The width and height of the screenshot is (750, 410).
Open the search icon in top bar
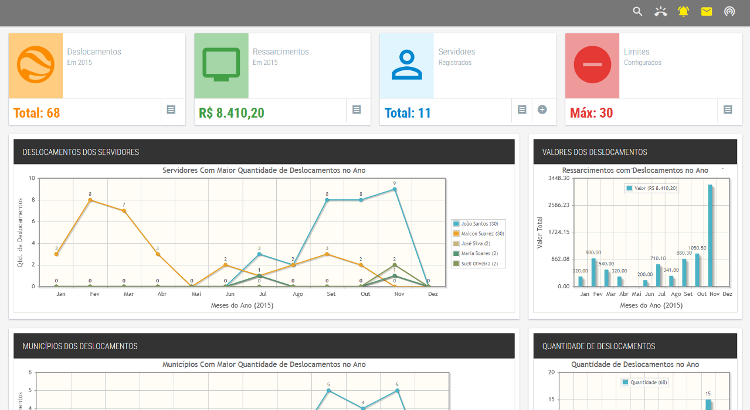637,11
